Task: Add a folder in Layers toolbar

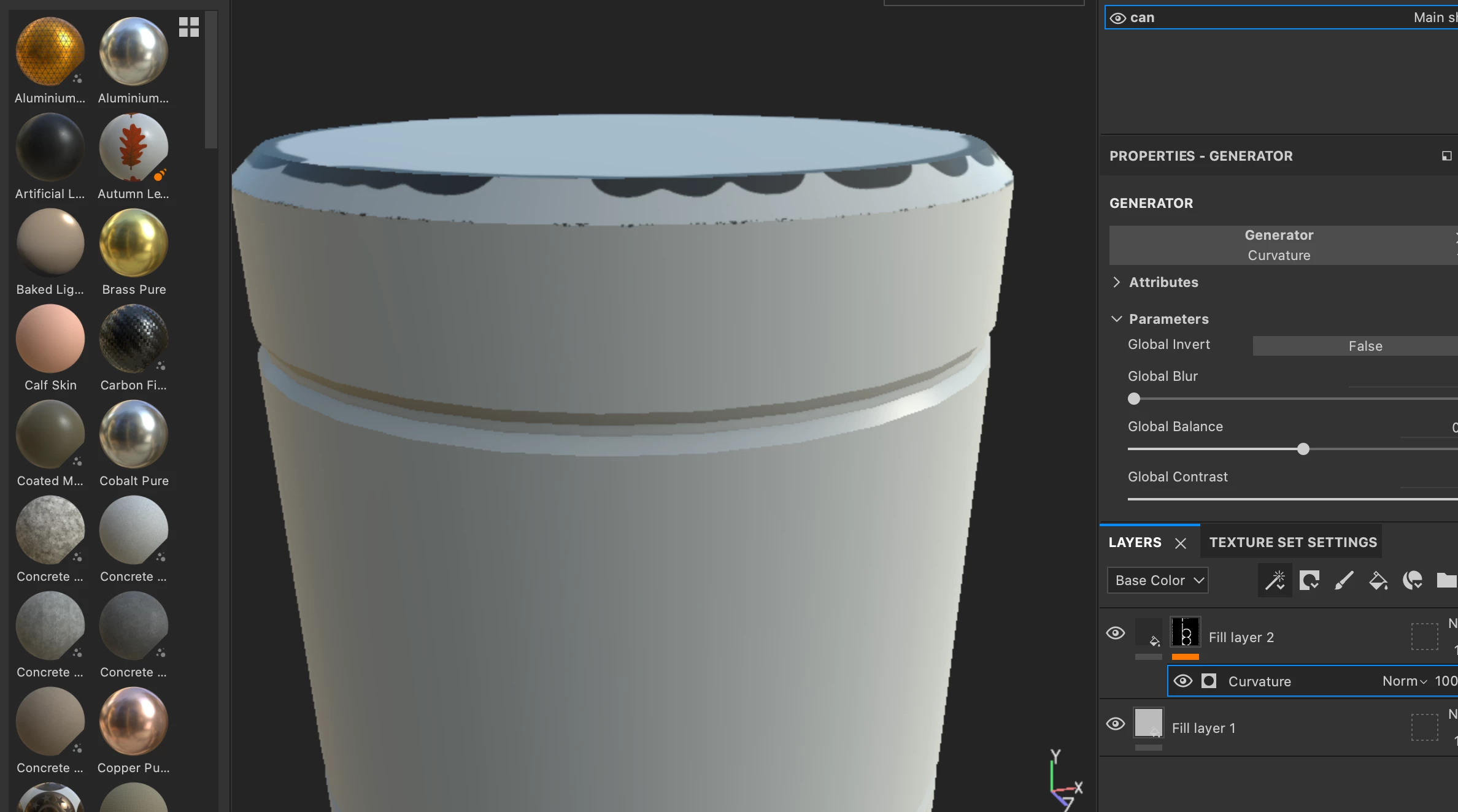Action: click(1446, 580)
